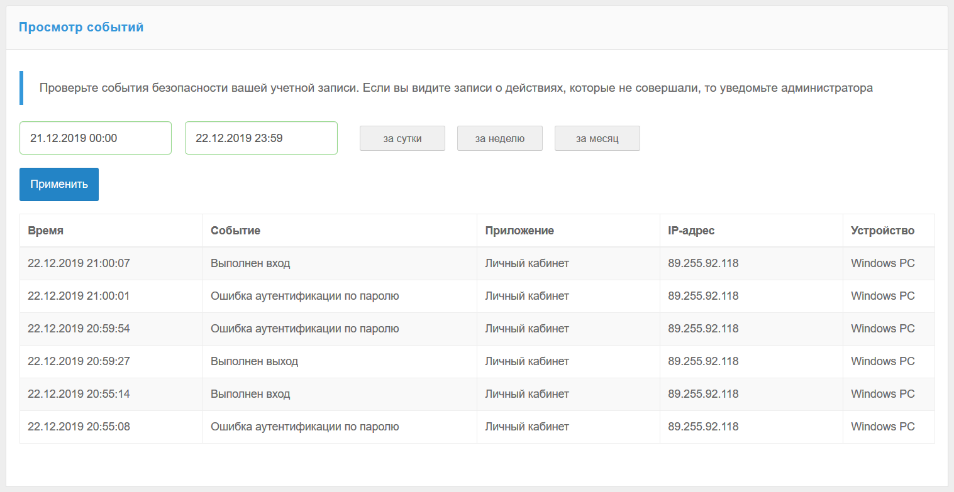Screen dimensions: 954x492
Task: Select the timestamp 22.12.2019 21:00:07
Action: click(79, 263)
